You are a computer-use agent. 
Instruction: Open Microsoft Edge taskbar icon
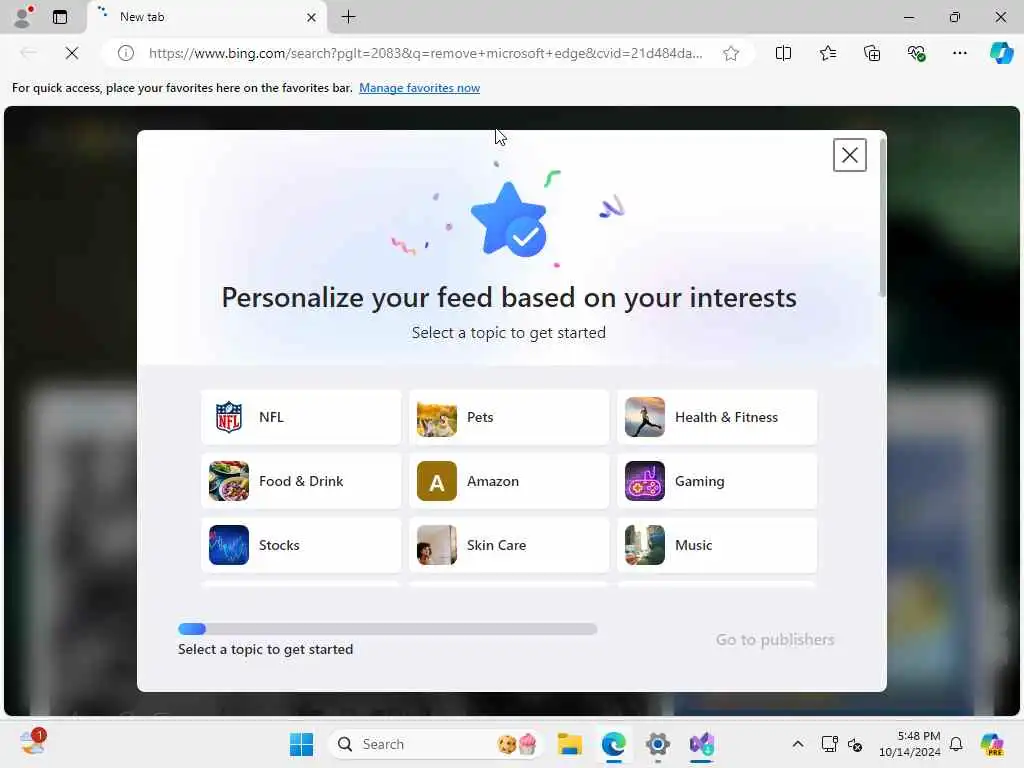[x=613, y=744]
